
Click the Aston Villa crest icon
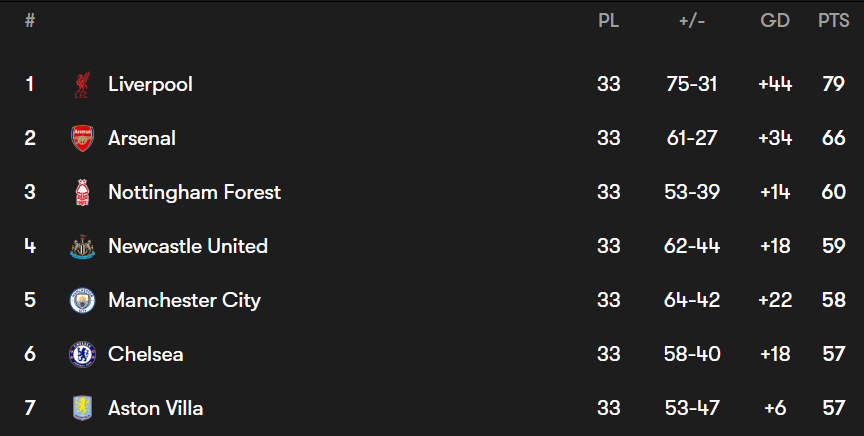tap(82, 408)
